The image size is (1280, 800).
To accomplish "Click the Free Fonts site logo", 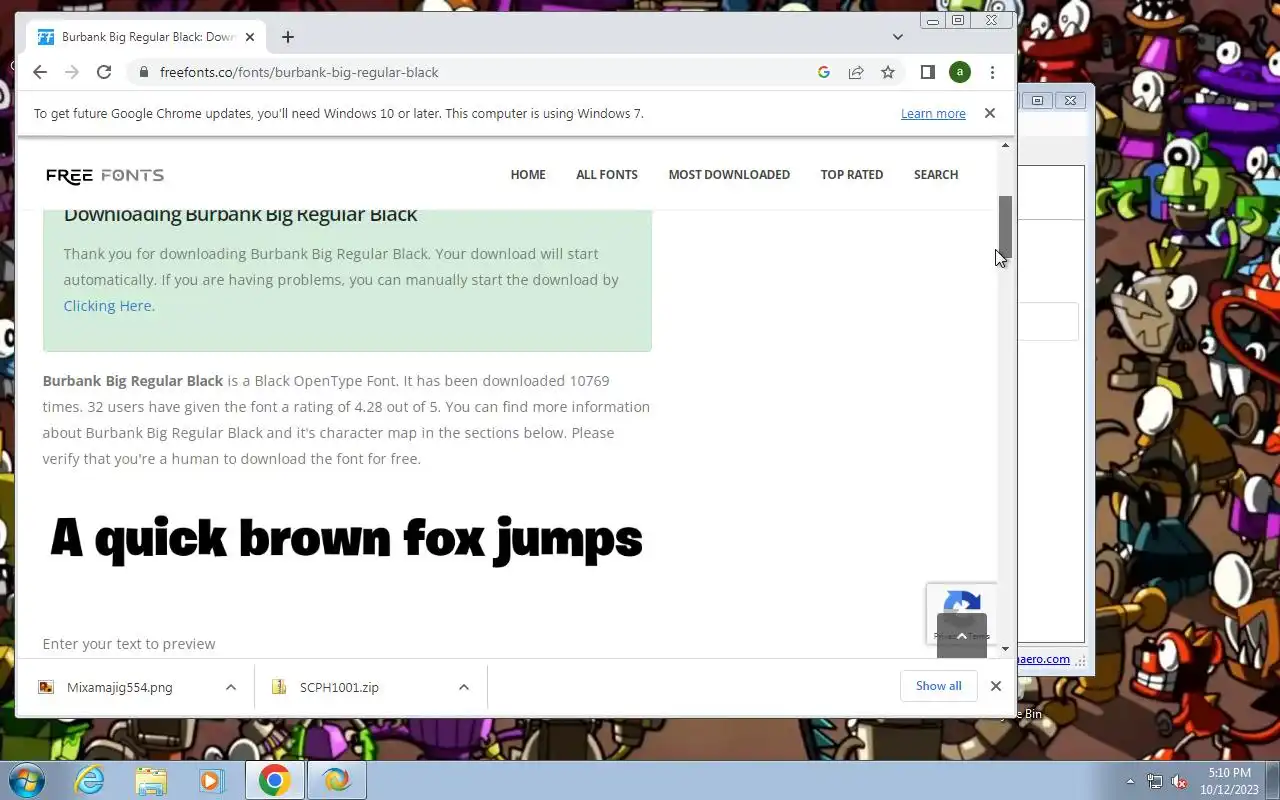I will point(105,175).
